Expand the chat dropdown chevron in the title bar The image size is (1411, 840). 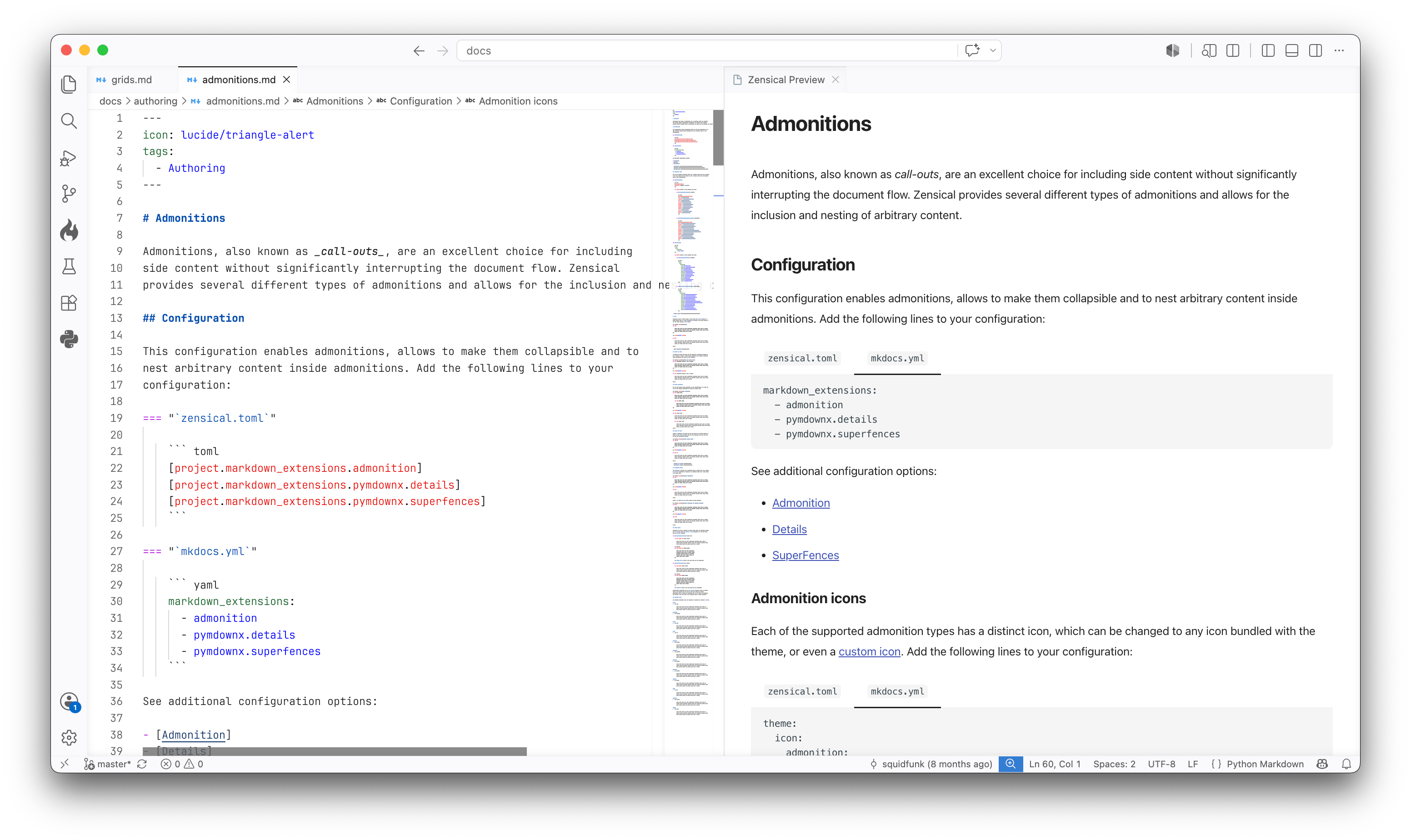(x=993, y=50)
